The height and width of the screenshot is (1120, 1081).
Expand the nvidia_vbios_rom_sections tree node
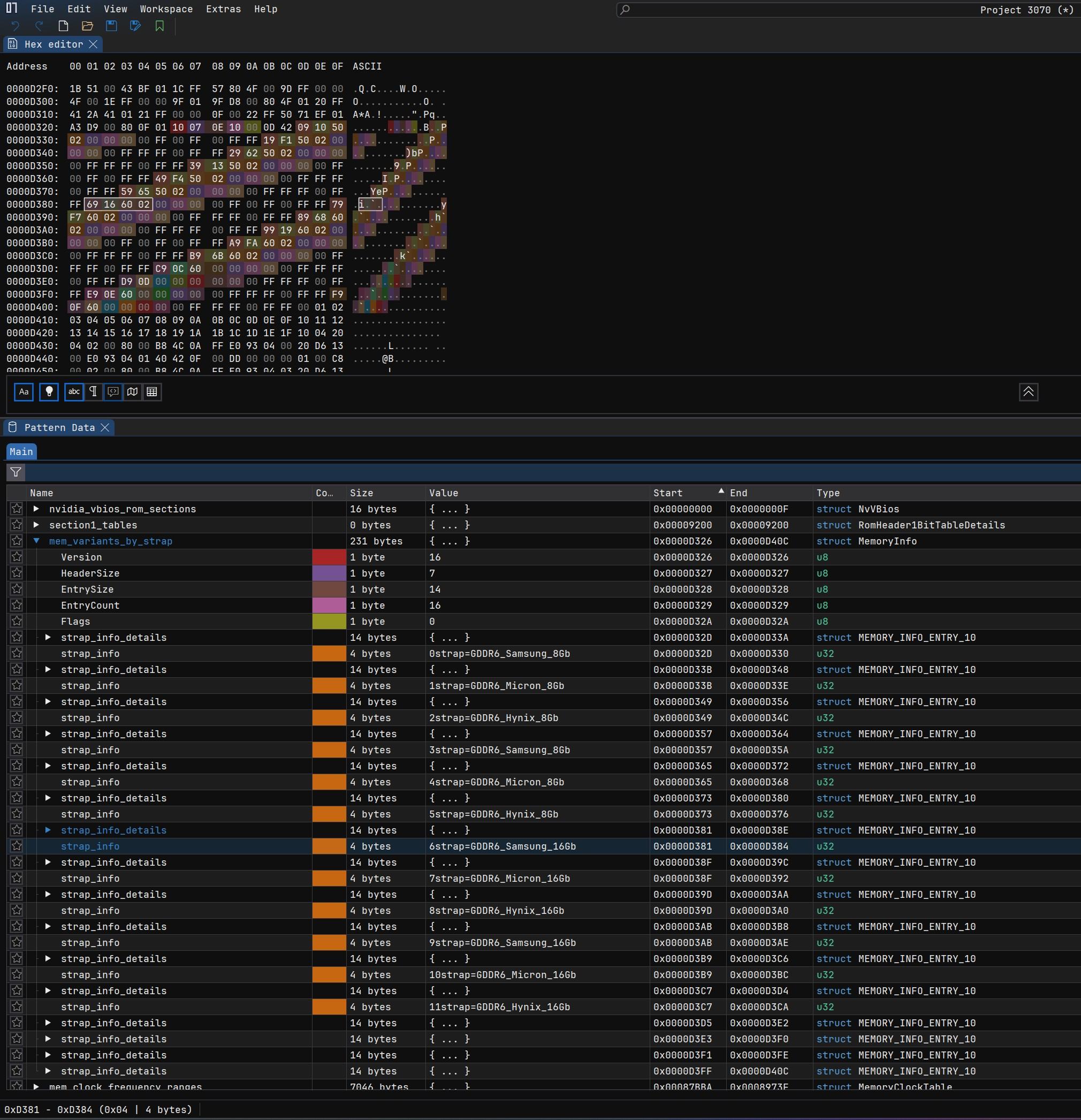click(x=36, y=509)
